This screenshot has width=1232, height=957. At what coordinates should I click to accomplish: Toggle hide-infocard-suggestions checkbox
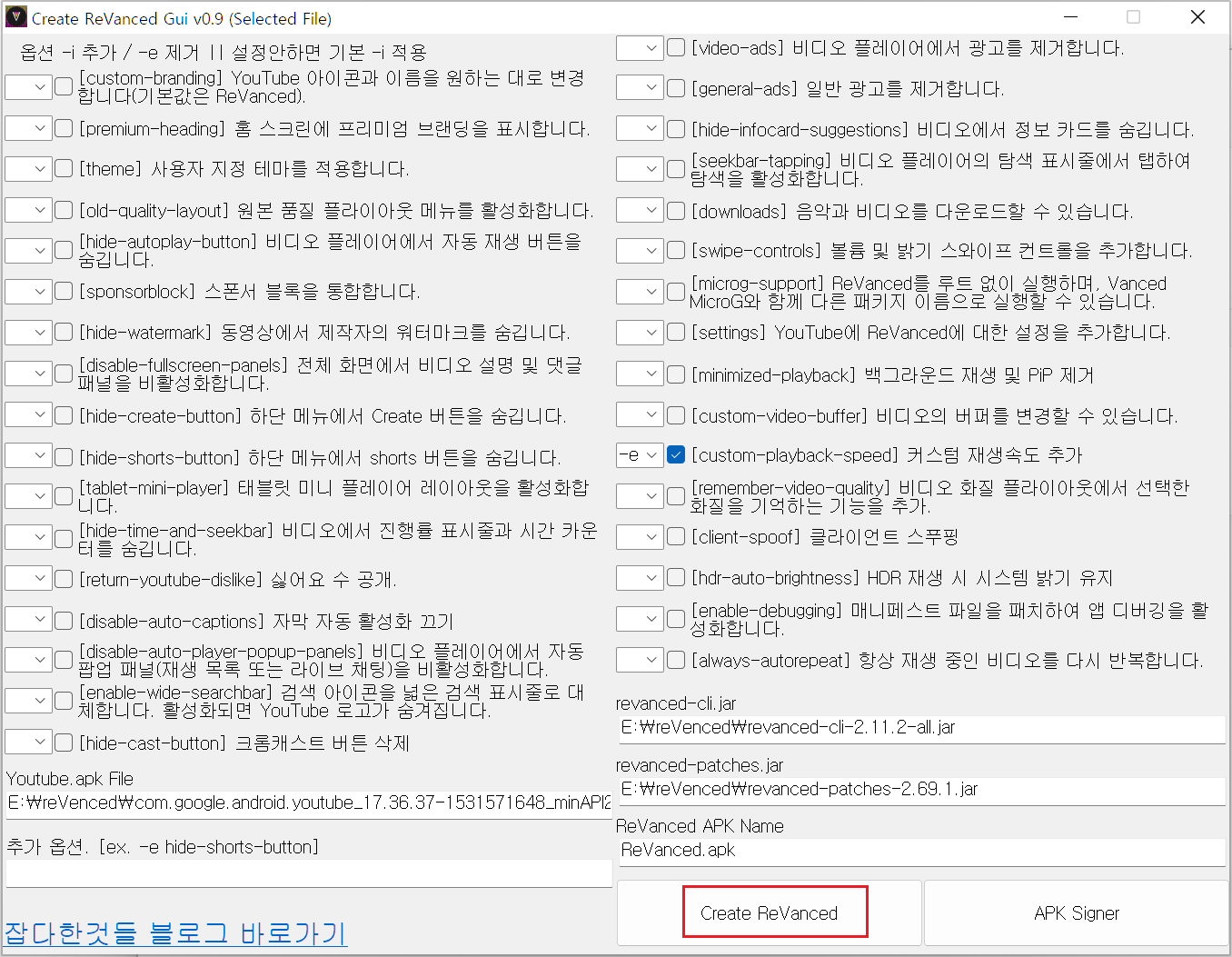click(676, 129)
